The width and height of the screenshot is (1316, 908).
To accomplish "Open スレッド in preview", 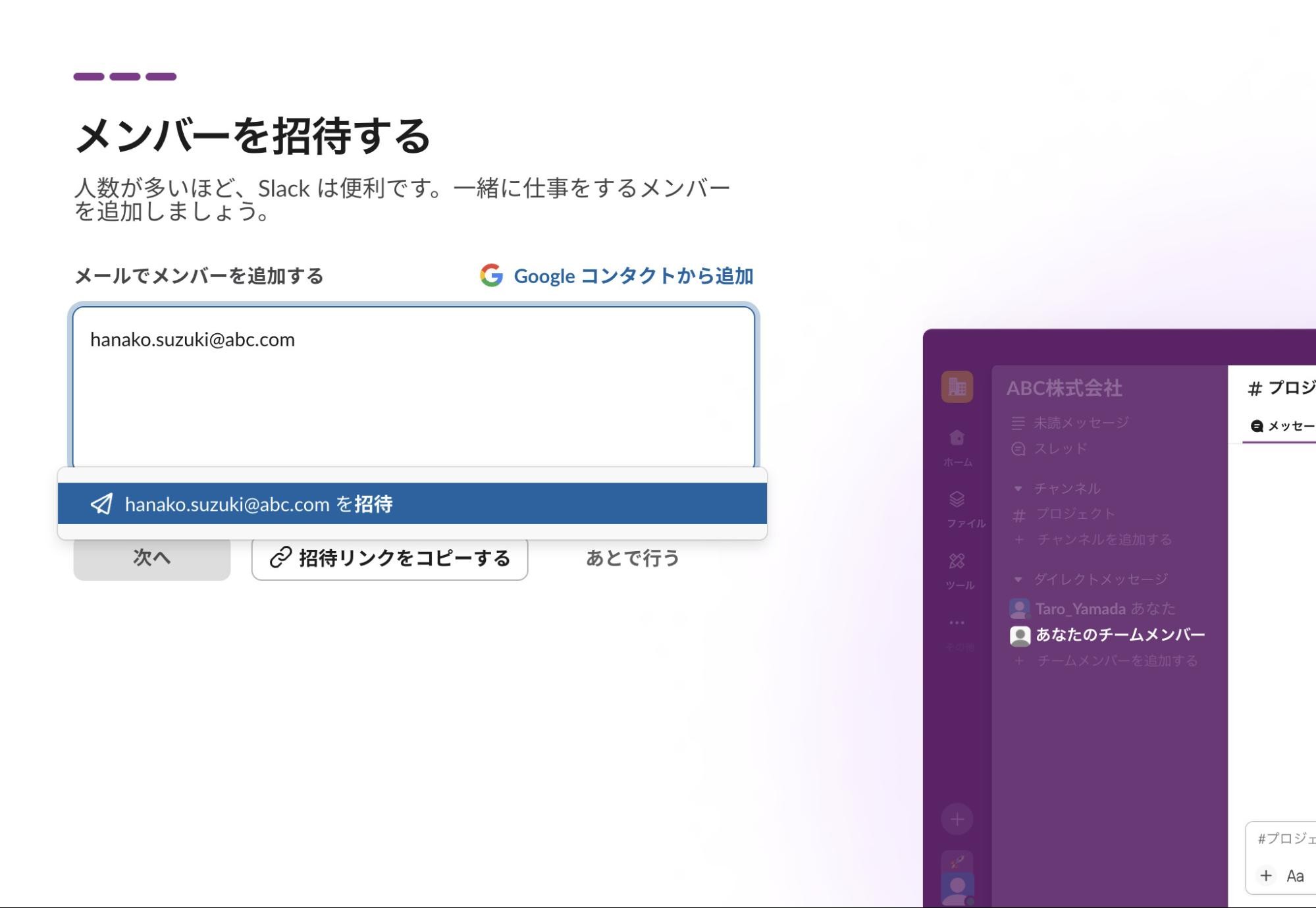I will [x=1061, y=448].
